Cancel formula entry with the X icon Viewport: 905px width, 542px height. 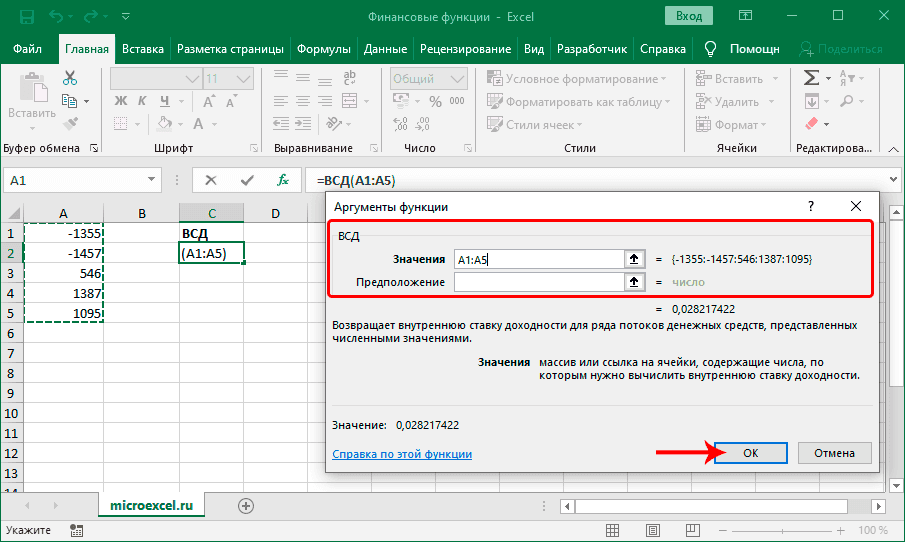(x=211, y=180)
